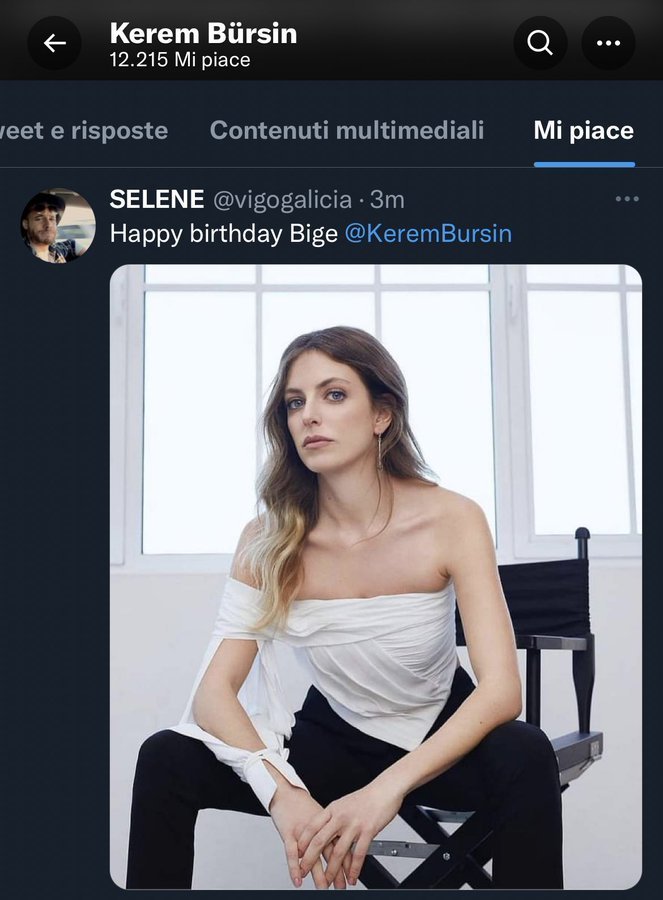Click the @KeremBursin mention link

tap(427, 234)
